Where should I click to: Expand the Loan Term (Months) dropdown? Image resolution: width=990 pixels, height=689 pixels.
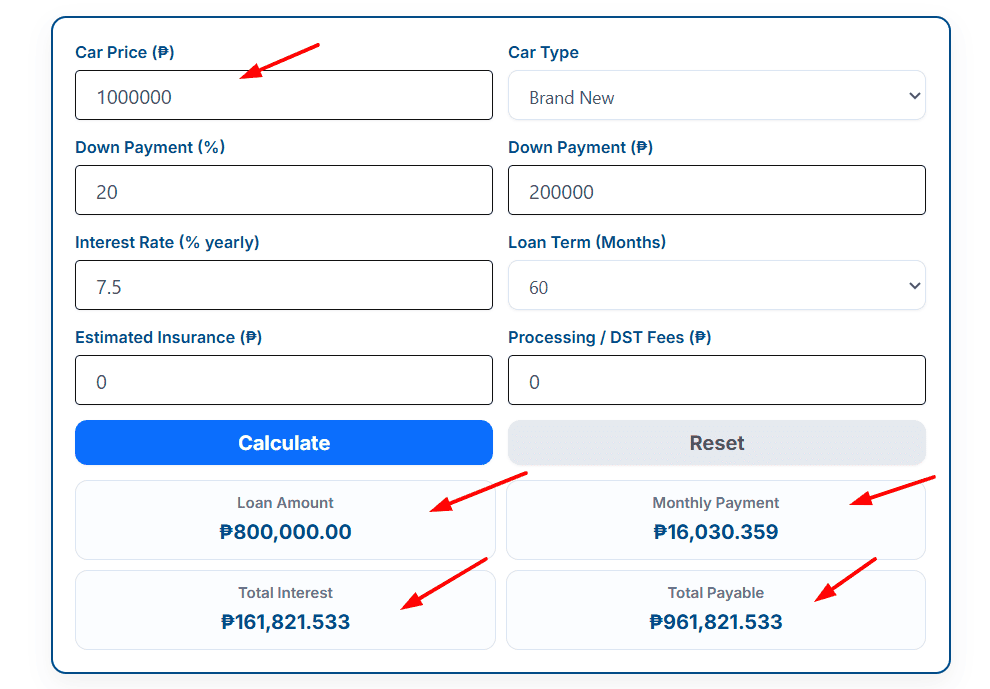tap(716, 285)
